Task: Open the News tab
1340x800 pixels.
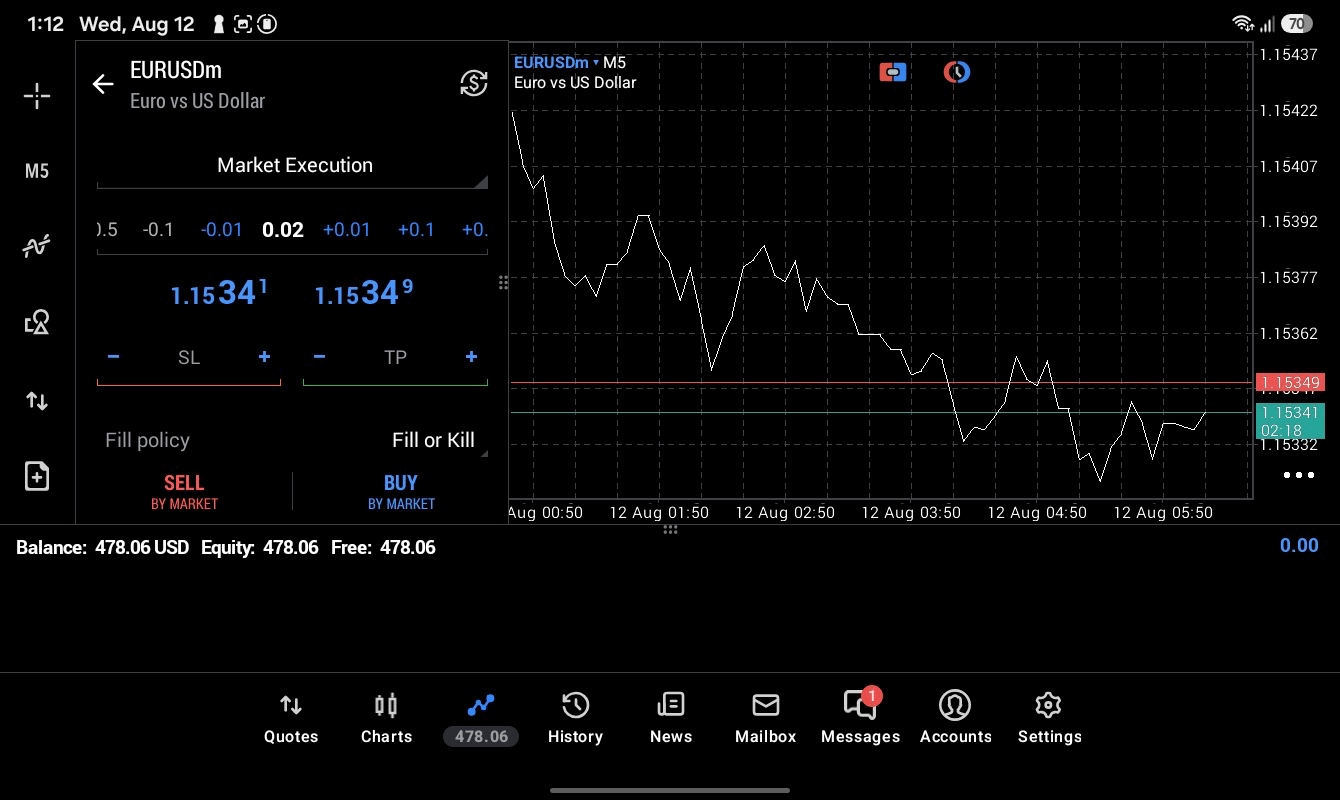Action: (x=671, y=719)
